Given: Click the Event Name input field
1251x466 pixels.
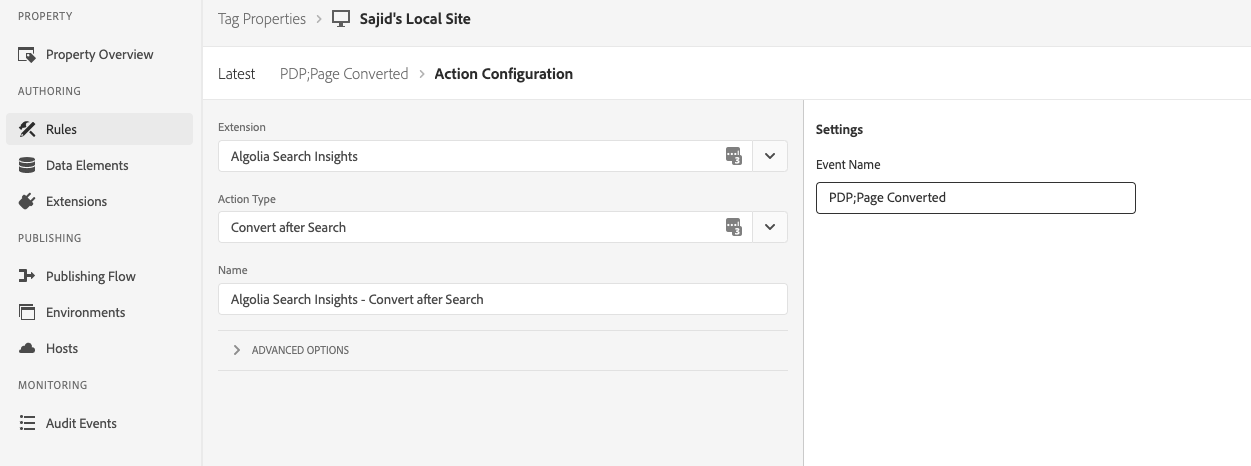Looking at the screenshot, I should click(976, 198).
